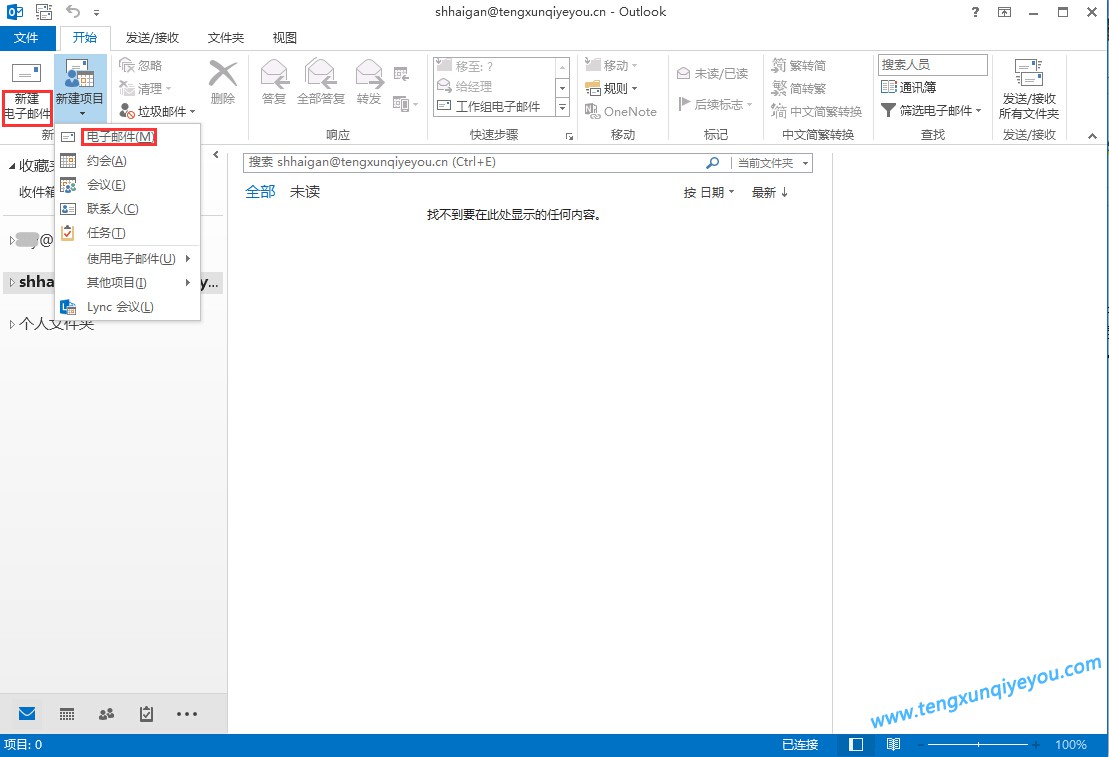
Task: Switch to Tasks view in navigation bar
Action: coord(146,714)
